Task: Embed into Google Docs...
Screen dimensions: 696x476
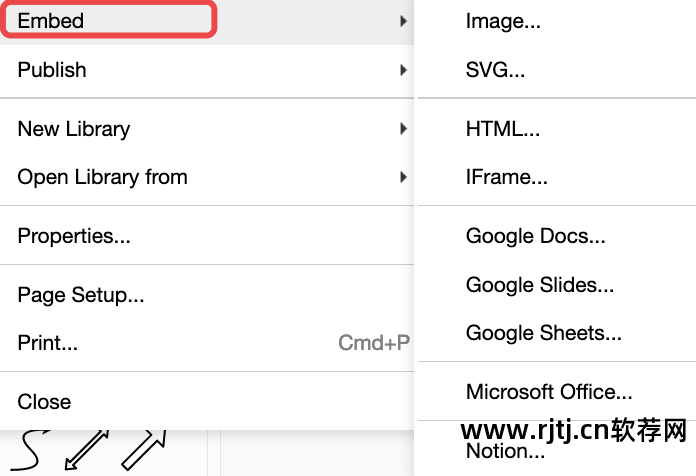Action: click(x=536, y=237)
